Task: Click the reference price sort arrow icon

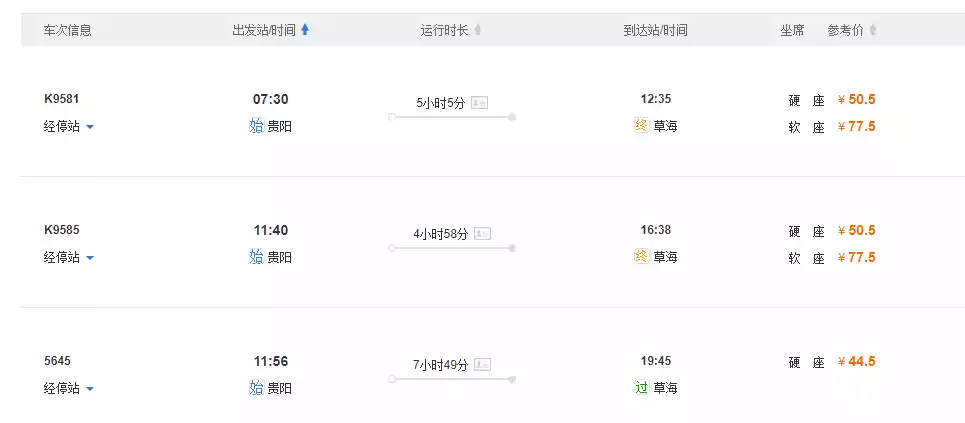Action: pyautogui.click(x=873, y=30)
